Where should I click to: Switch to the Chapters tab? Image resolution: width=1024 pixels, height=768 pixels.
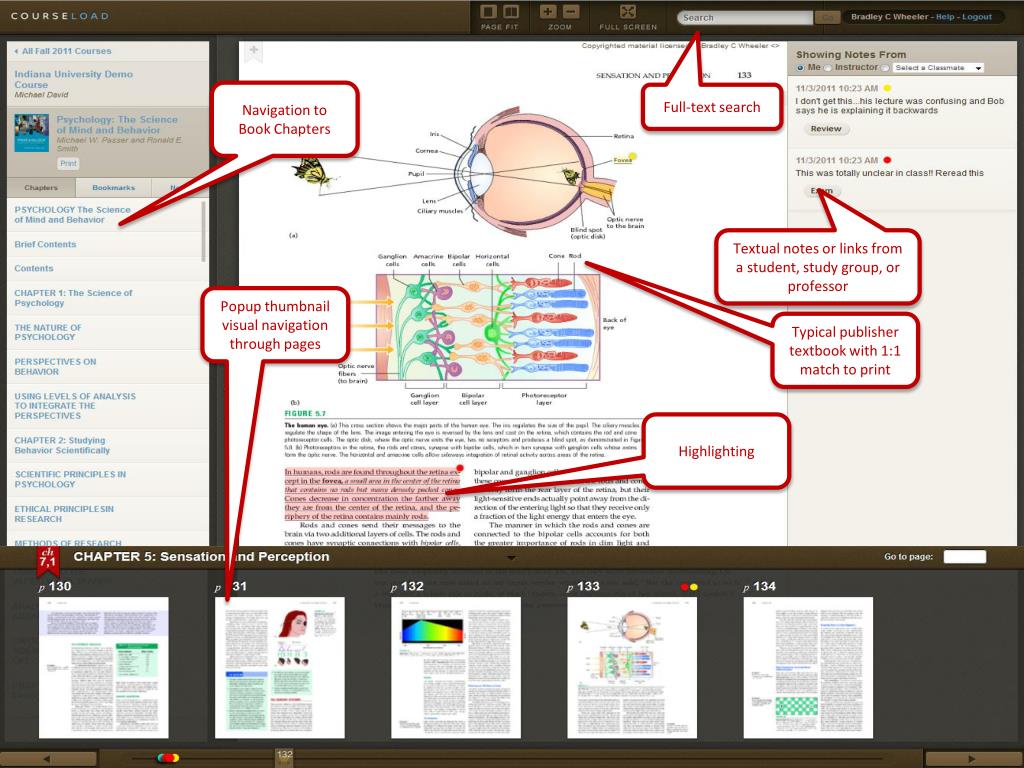40,187
